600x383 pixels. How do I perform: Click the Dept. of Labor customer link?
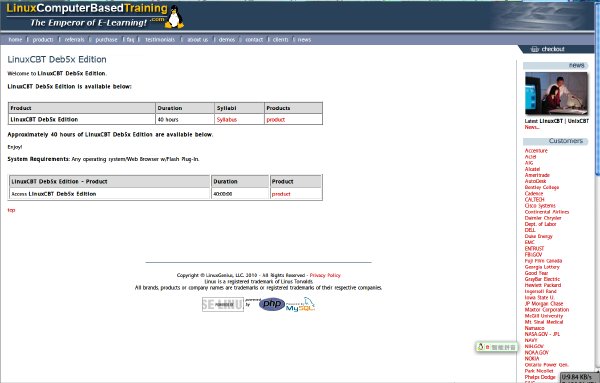(540, 224)
